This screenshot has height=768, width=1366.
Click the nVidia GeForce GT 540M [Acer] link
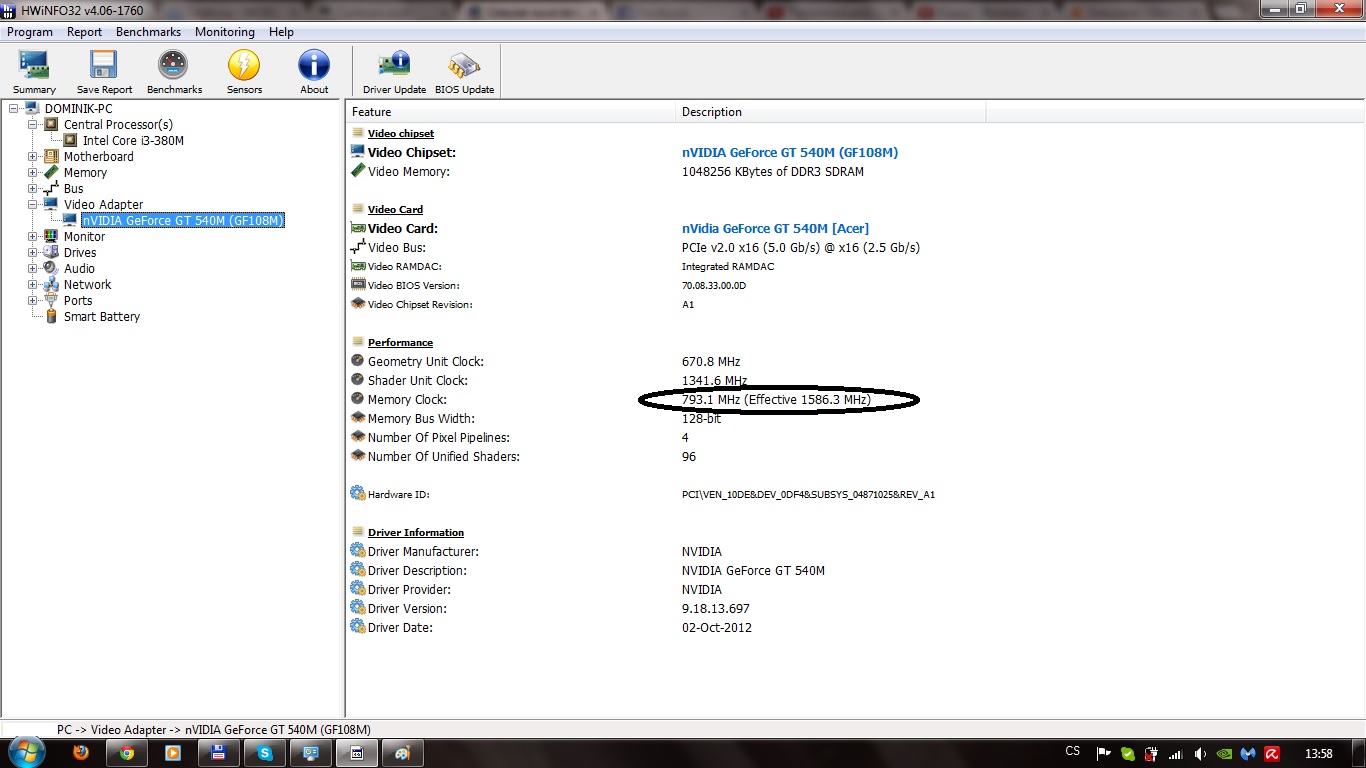775,228
